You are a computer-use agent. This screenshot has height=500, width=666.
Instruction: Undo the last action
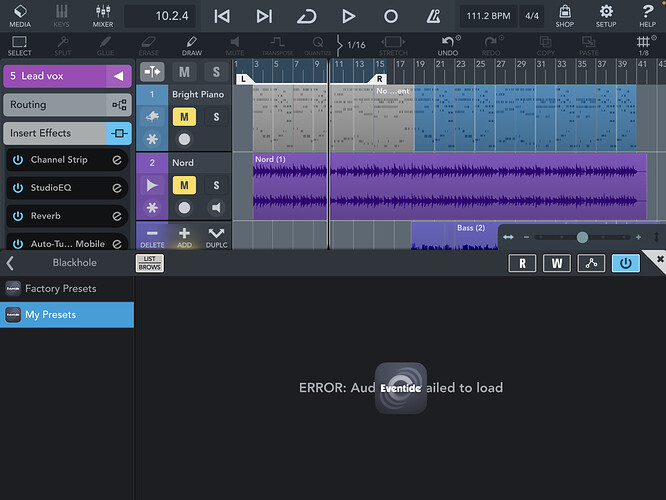[x=448, y=45]
